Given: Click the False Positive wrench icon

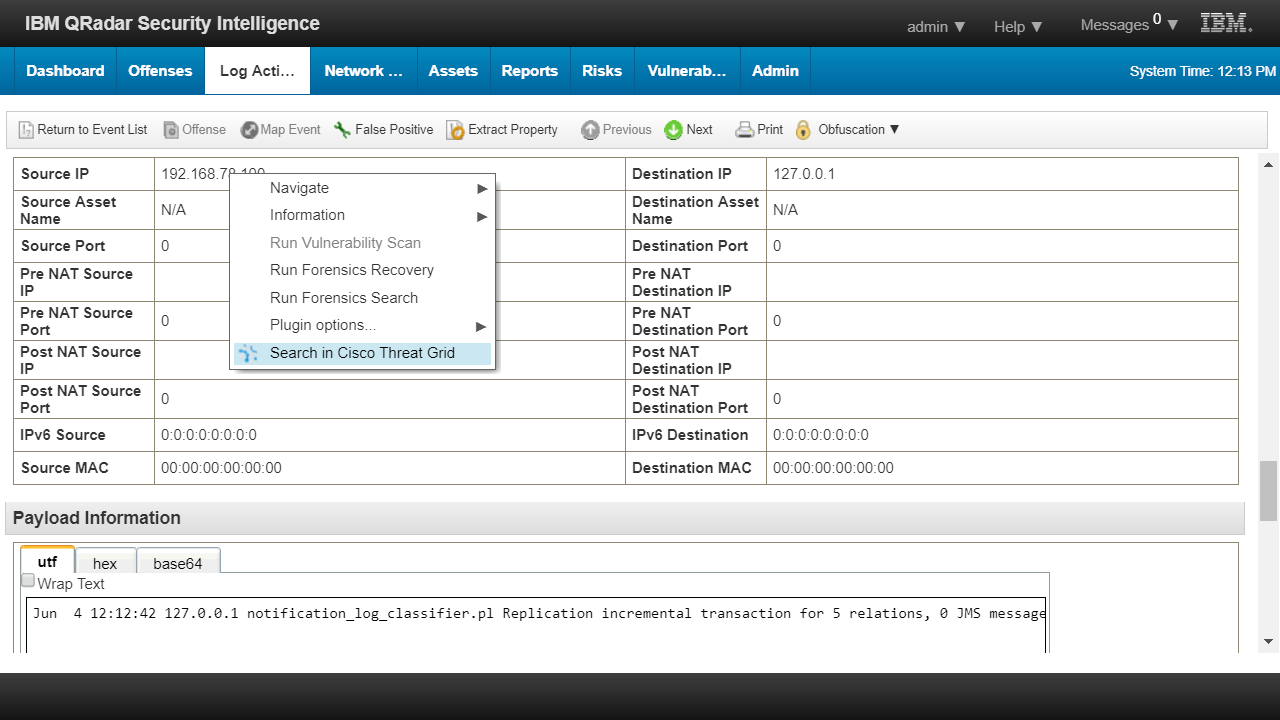Looking at the screenshot, I should 342,130.
